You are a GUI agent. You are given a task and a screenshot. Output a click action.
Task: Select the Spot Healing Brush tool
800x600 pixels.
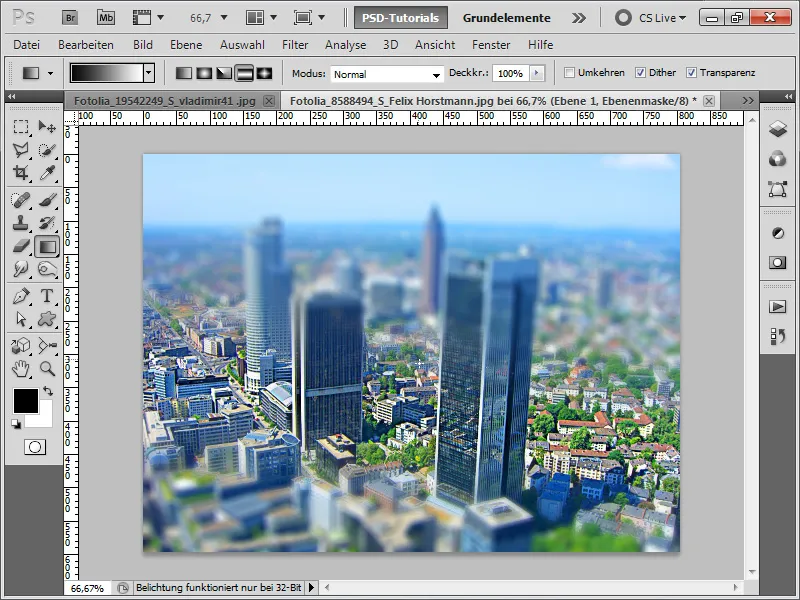(x=21, y=199)
